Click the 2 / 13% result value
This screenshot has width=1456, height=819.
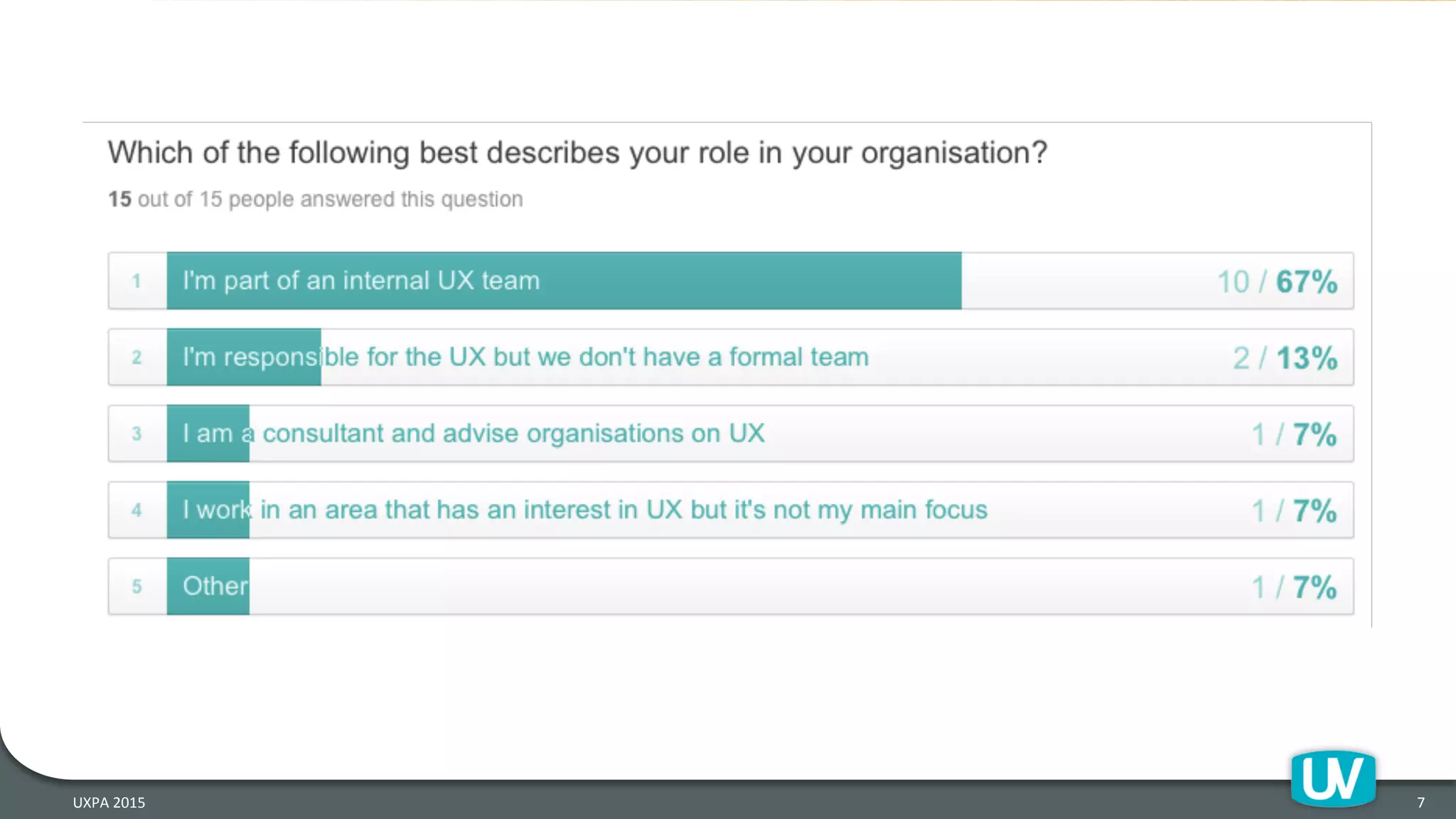(1285, 358)
